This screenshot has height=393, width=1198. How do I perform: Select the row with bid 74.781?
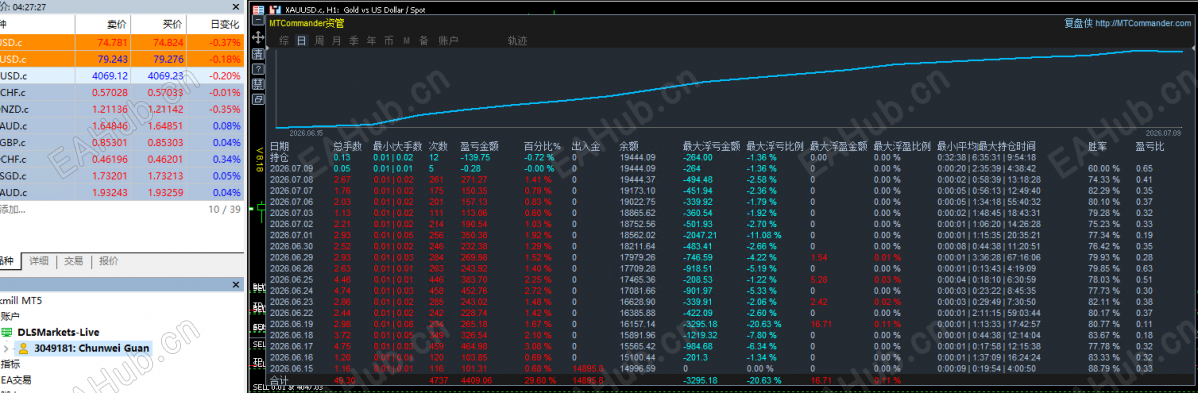(122, 42)
